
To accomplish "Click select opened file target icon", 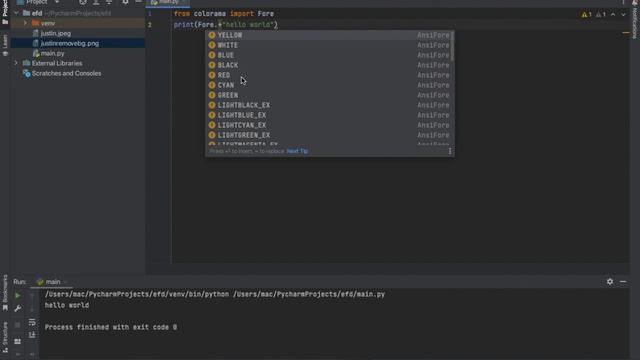I will (83, 2).
